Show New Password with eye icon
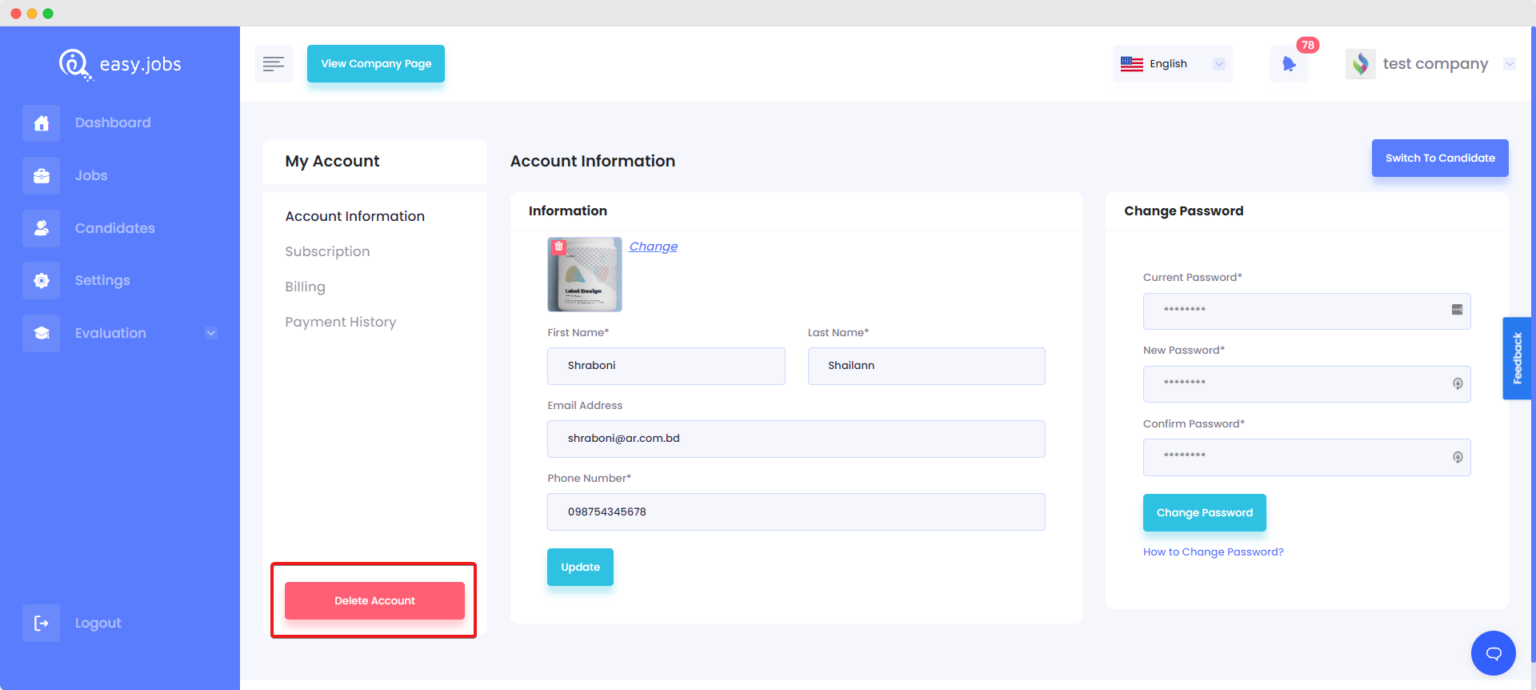Screen dimensions: 1536x690 [1458, 384]
